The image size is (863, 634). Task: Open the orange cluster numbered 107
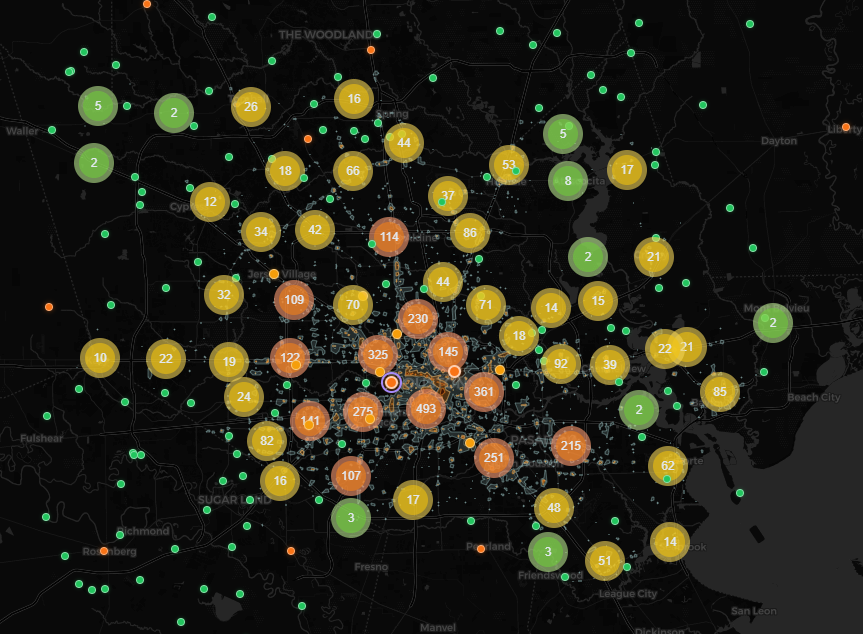point(350,476)
